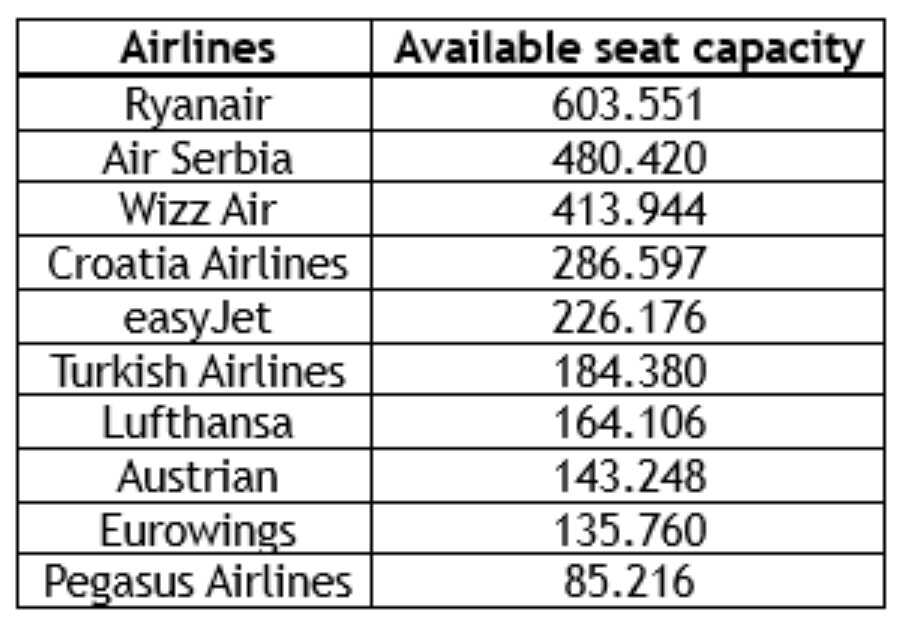Click the Wizz Air cell

(197, 210)
